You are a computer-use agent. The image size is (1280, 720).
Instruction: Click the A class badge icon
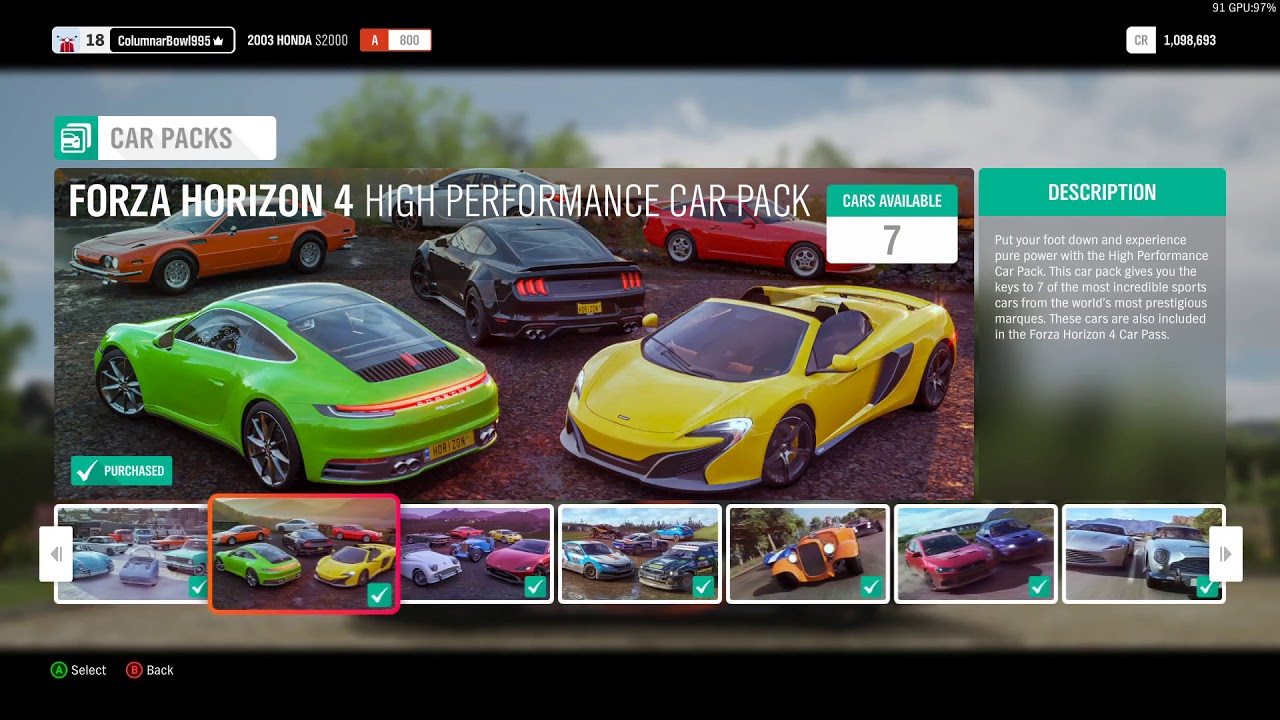375,41
